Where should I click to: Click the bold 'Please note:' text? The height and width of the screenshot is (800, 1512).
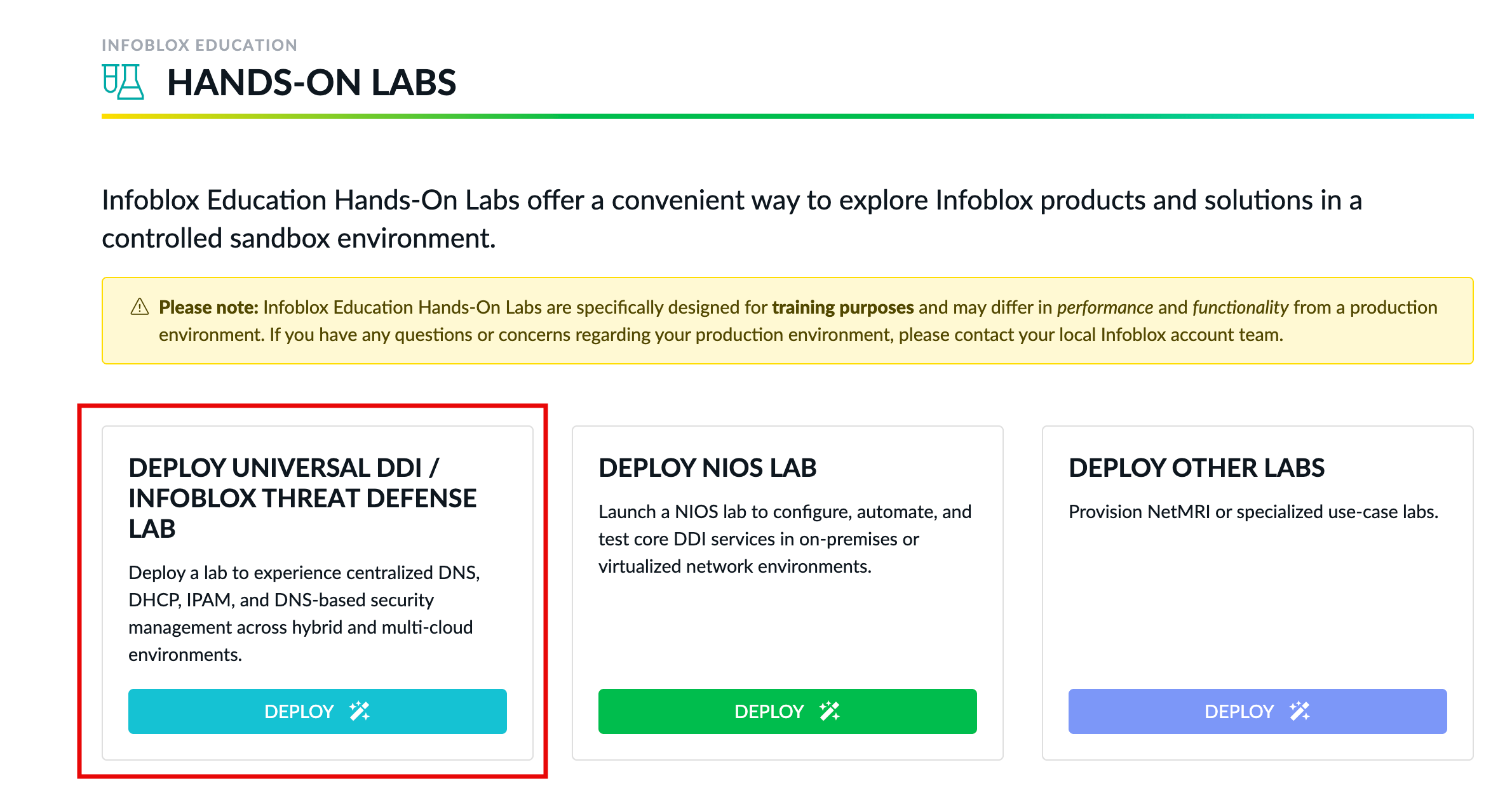pyautogui.click(x=208, y=307)
